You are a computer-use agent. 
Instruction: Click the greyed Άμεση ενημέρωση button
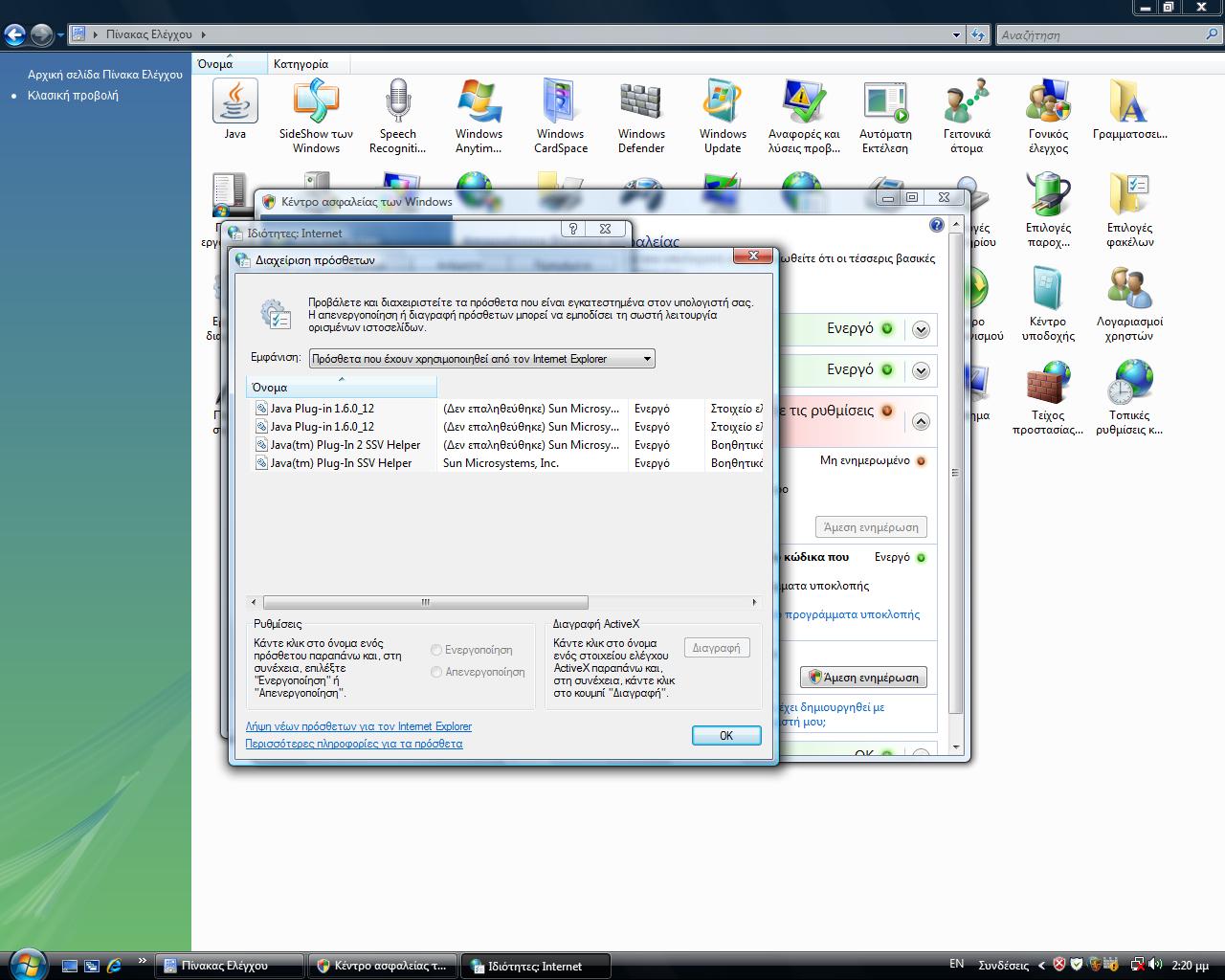point(871,526)
